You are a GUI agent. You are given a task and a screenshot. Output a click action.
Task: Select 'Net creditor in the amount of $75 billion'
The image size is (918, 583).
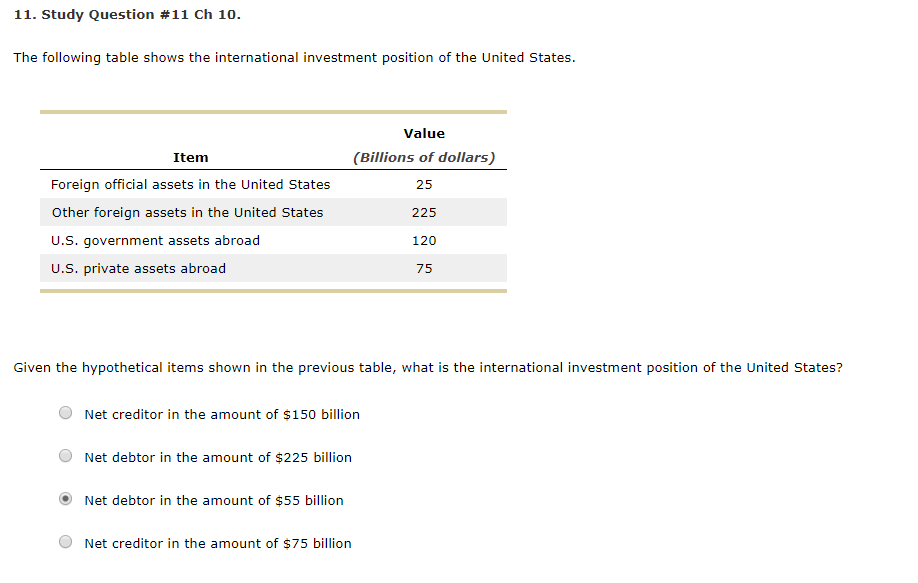pos(65,541)
